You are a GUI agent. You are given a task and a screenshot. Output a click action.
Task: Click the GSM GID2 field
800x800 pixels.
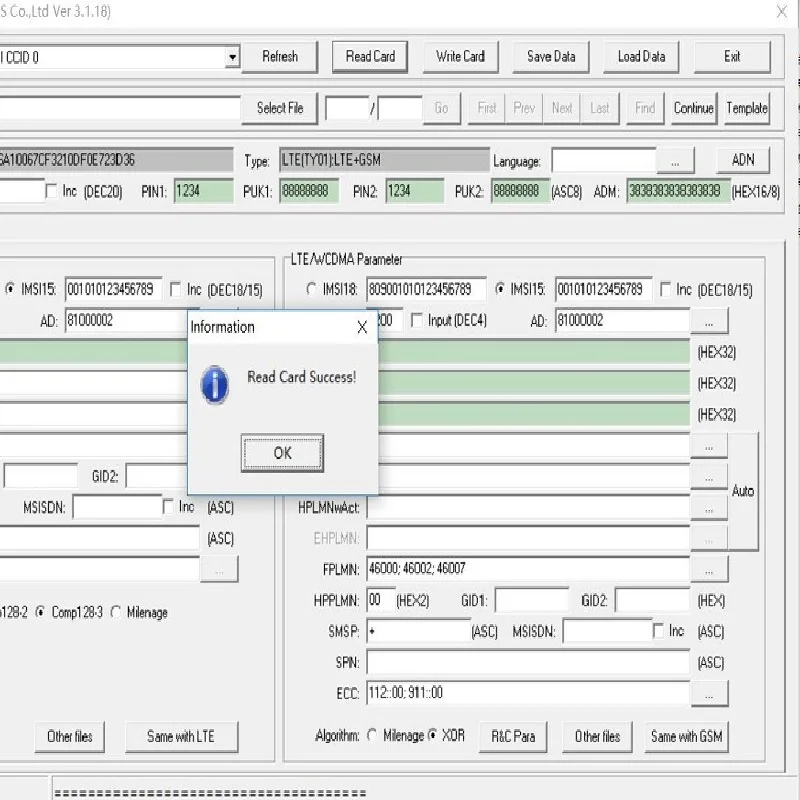[x=157, y=476]
